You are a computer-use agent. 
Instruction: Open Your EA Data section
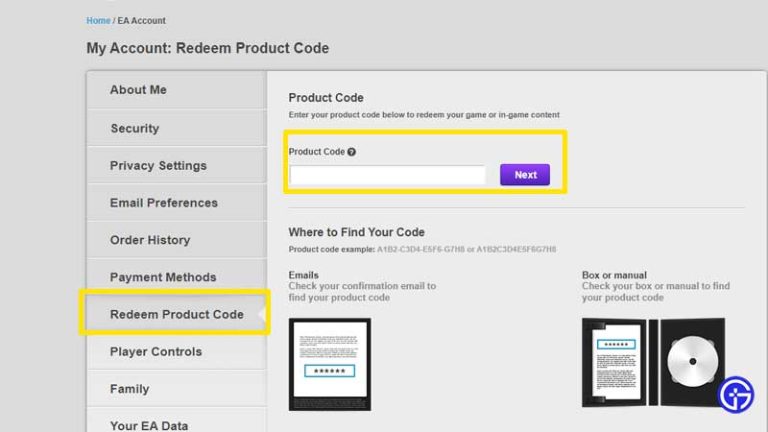point(147,425)
